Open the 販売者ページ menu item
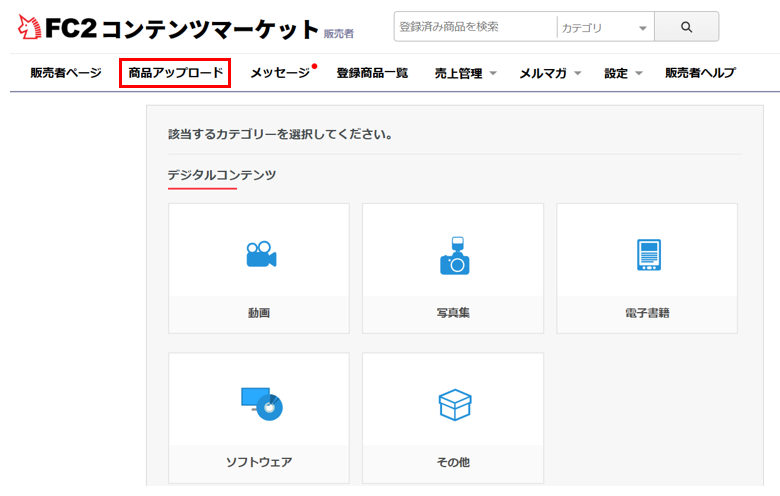 pos(66,73)
